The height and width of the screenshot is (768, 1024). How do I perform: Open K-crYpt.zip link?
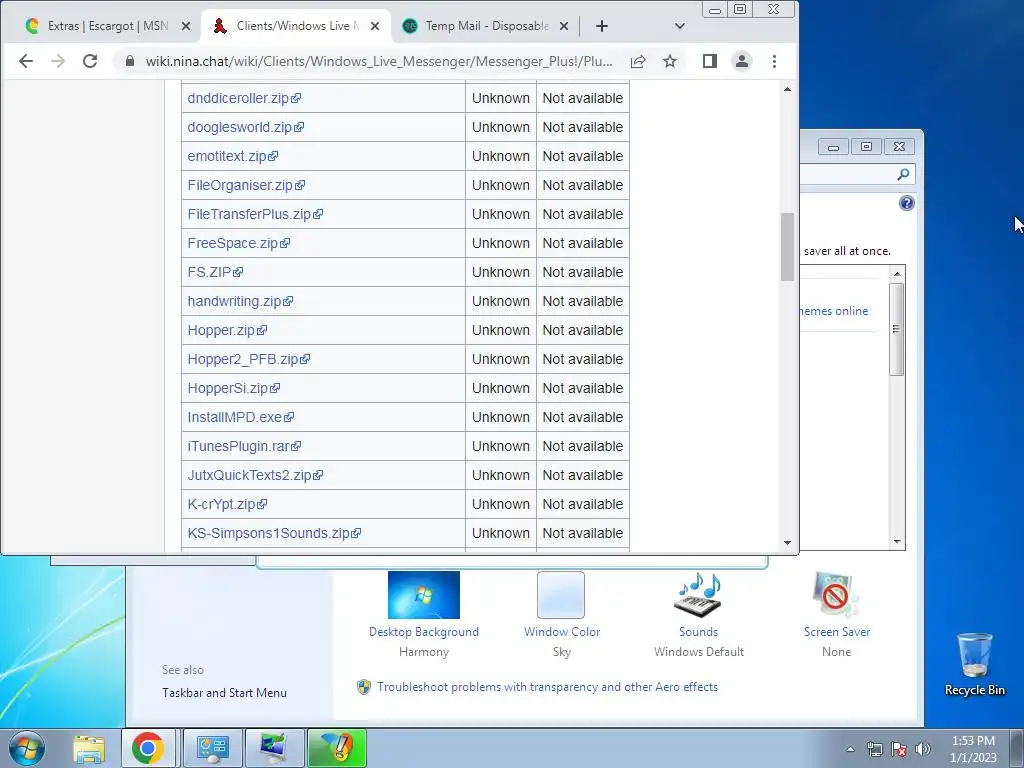tap(227, 504)
